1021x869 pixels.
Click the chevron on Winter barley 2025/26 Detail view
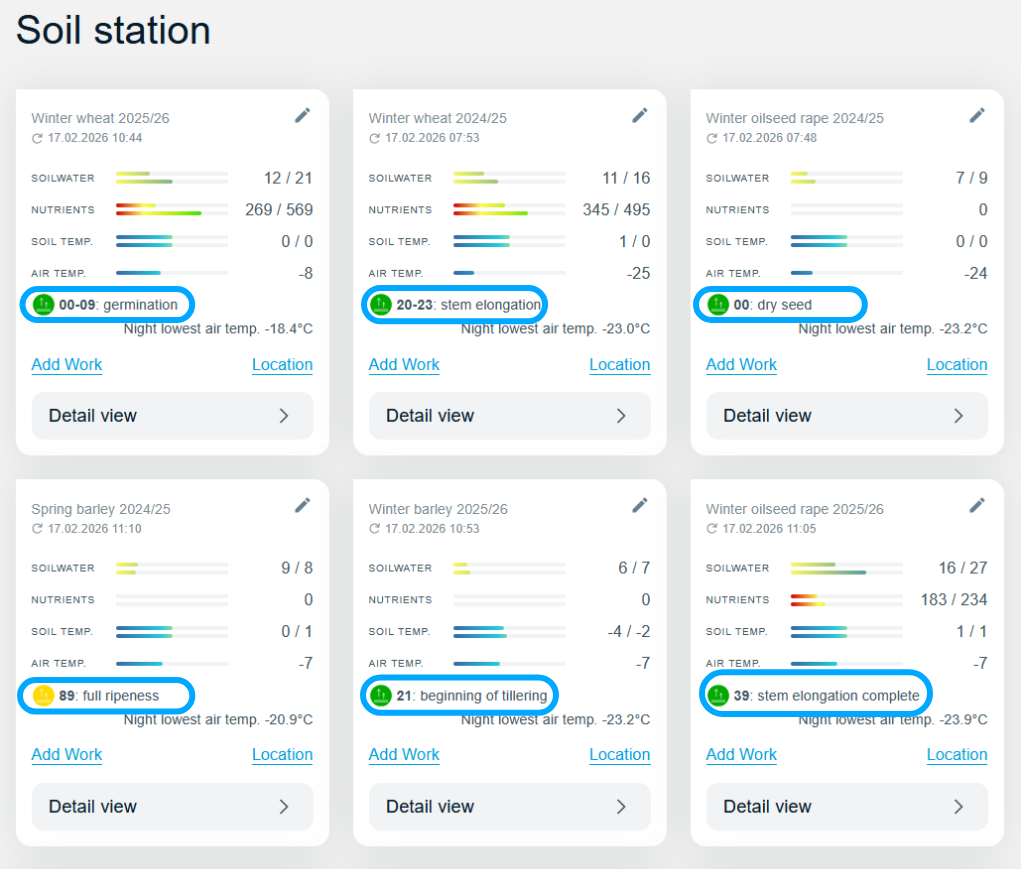(621, 806)
